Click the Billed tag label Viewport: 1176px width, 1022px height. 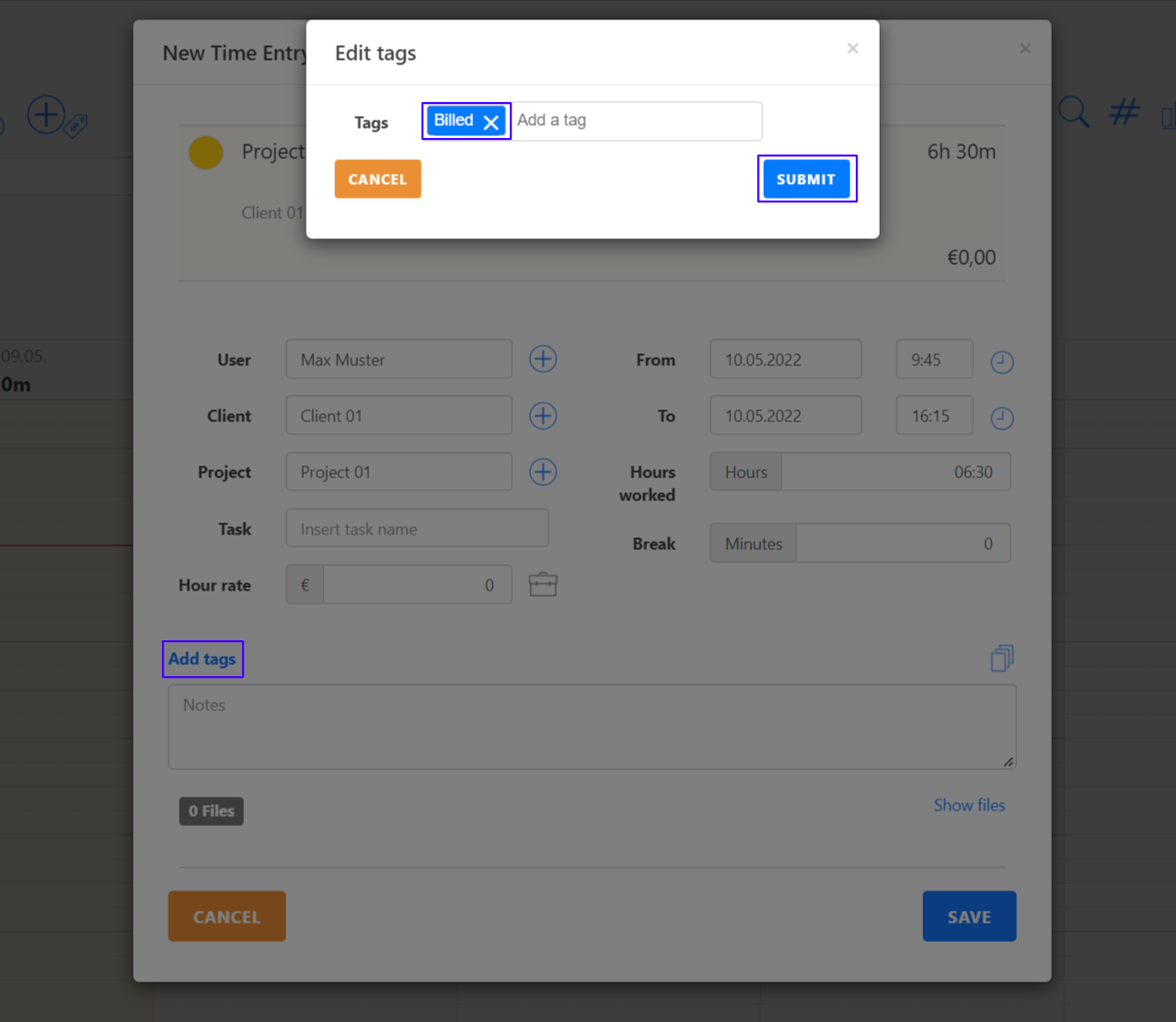(x=454, y=121)
